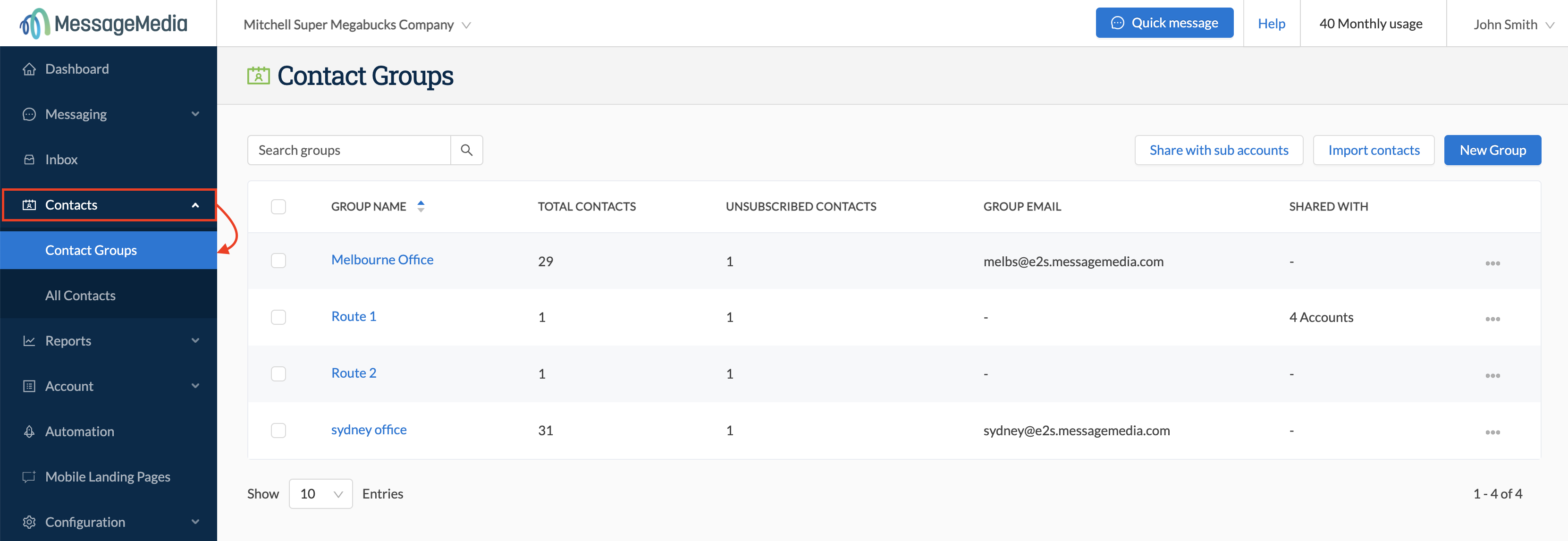Focus the Search groups field

[x=349, y=150]
